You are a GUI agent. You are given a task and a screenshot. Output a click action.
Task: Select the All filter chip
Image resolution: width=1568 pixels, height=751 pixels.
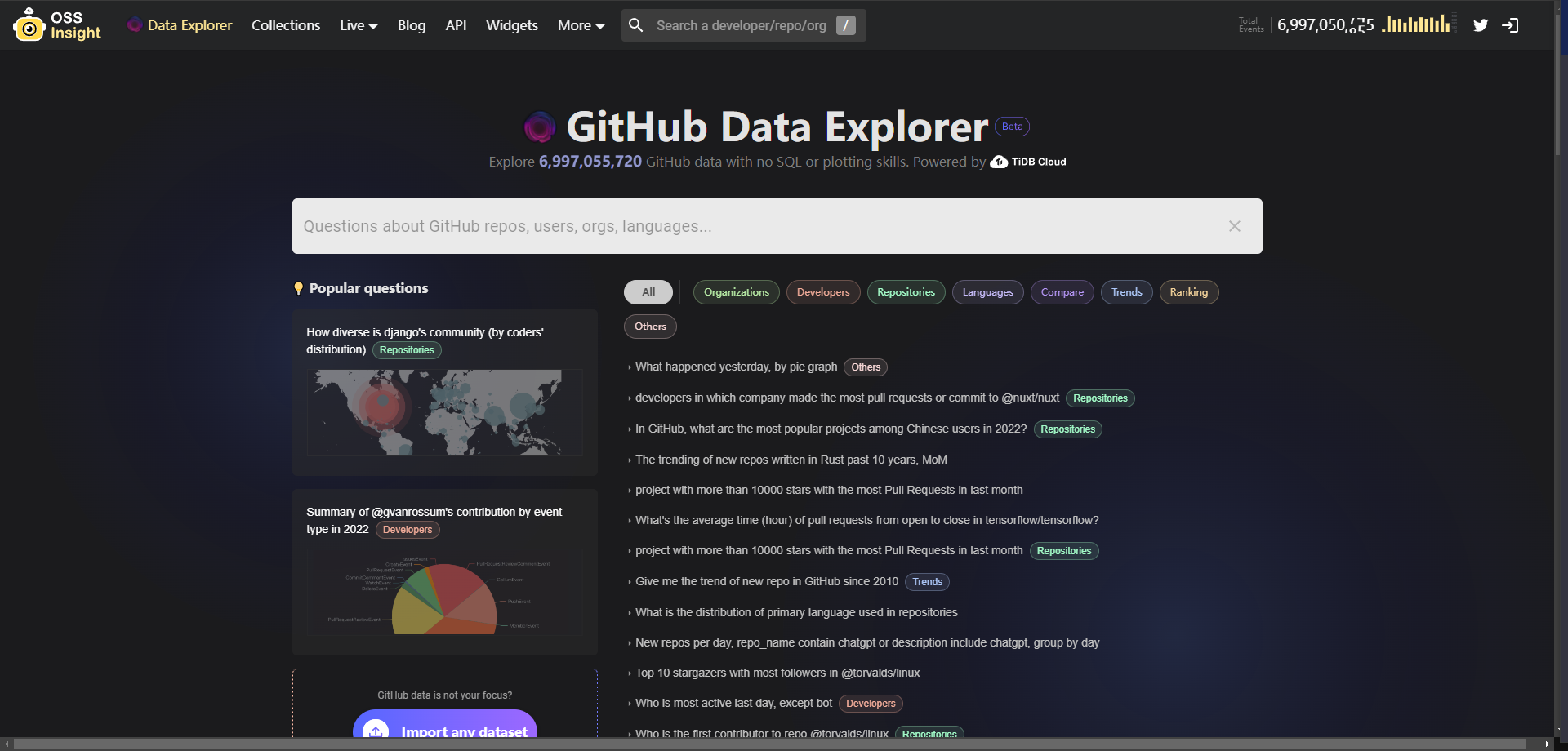(x=648, y=292)
